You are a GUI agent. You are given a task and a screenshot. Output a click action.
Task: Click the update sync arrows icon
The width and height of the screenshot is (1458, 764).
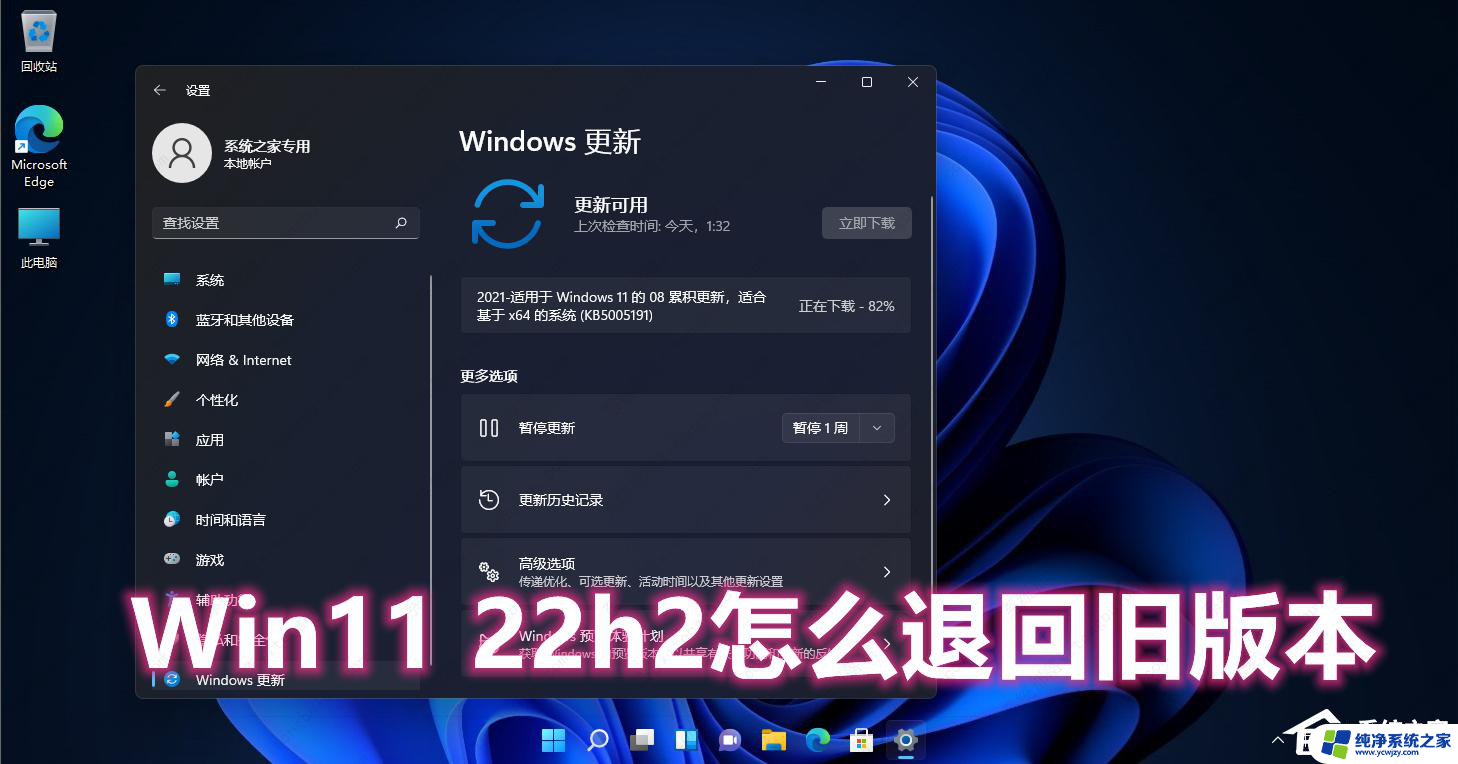coord(508,214)
